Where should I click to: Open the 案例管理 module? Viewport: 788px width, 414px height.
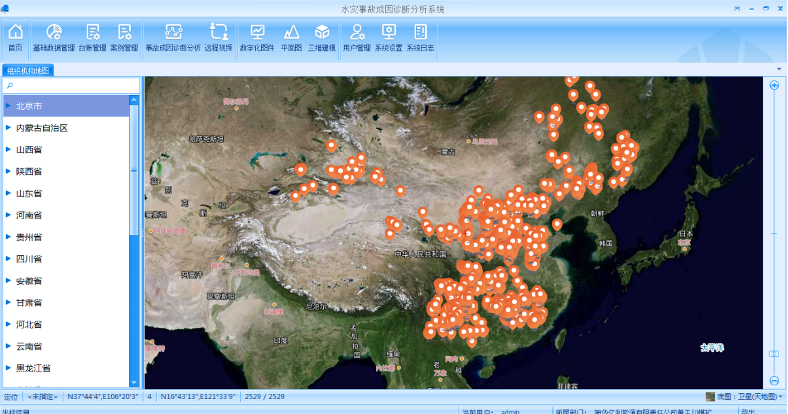[124, 38]
